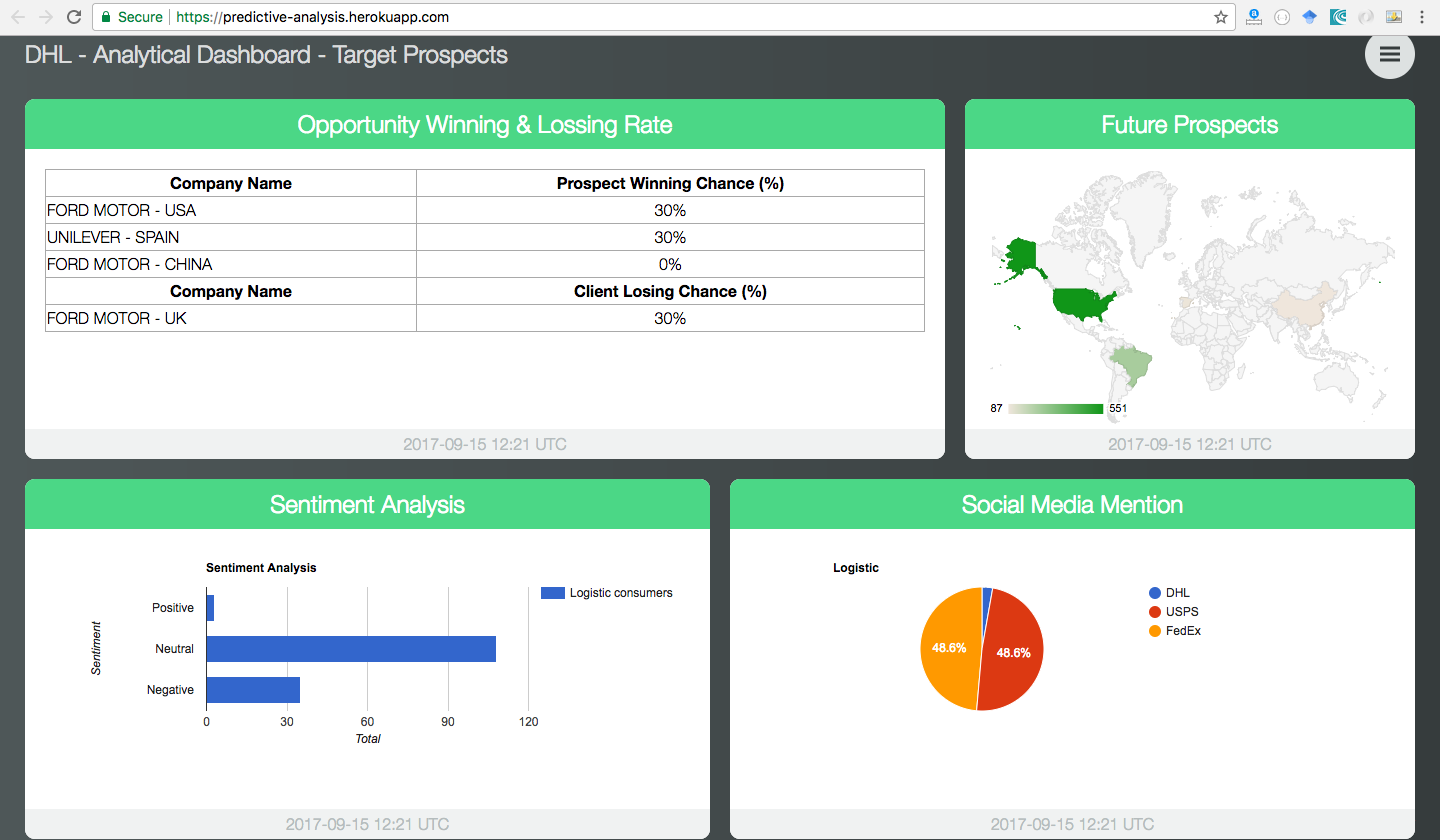This screenshot has width=1440, height=840.
Task: Click the USPS legend label
Action: click(1182, 612)
